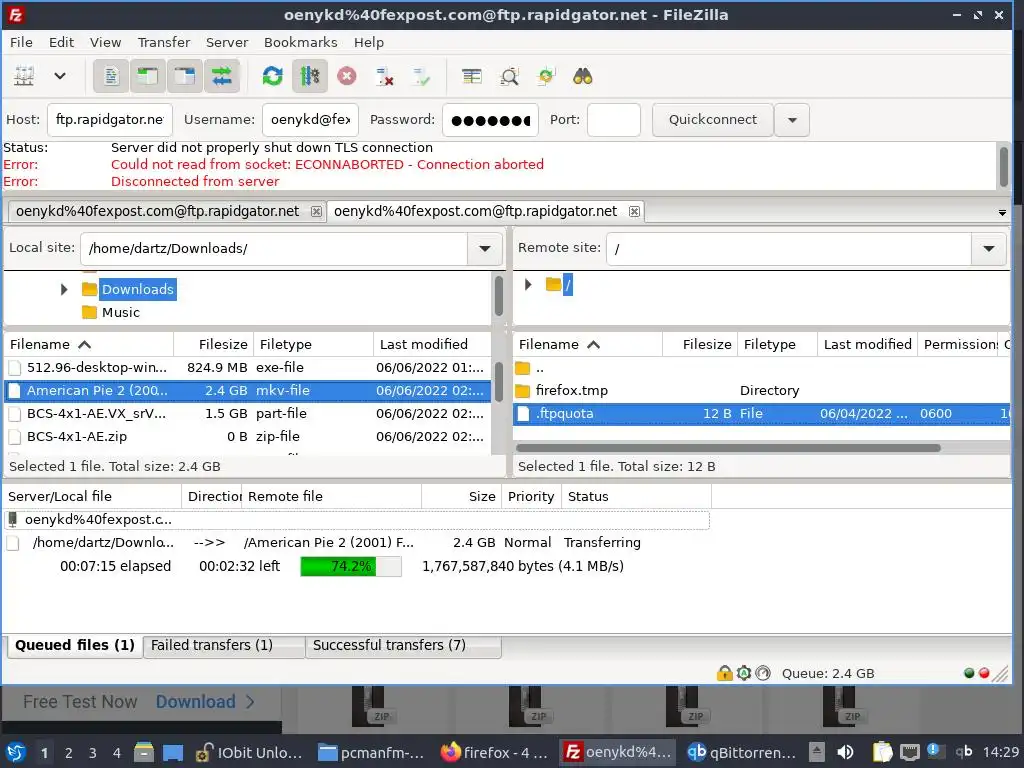Screen dimensions: 1024x768
Task: Sort local files by Last modified header
Action: (432, 344)
